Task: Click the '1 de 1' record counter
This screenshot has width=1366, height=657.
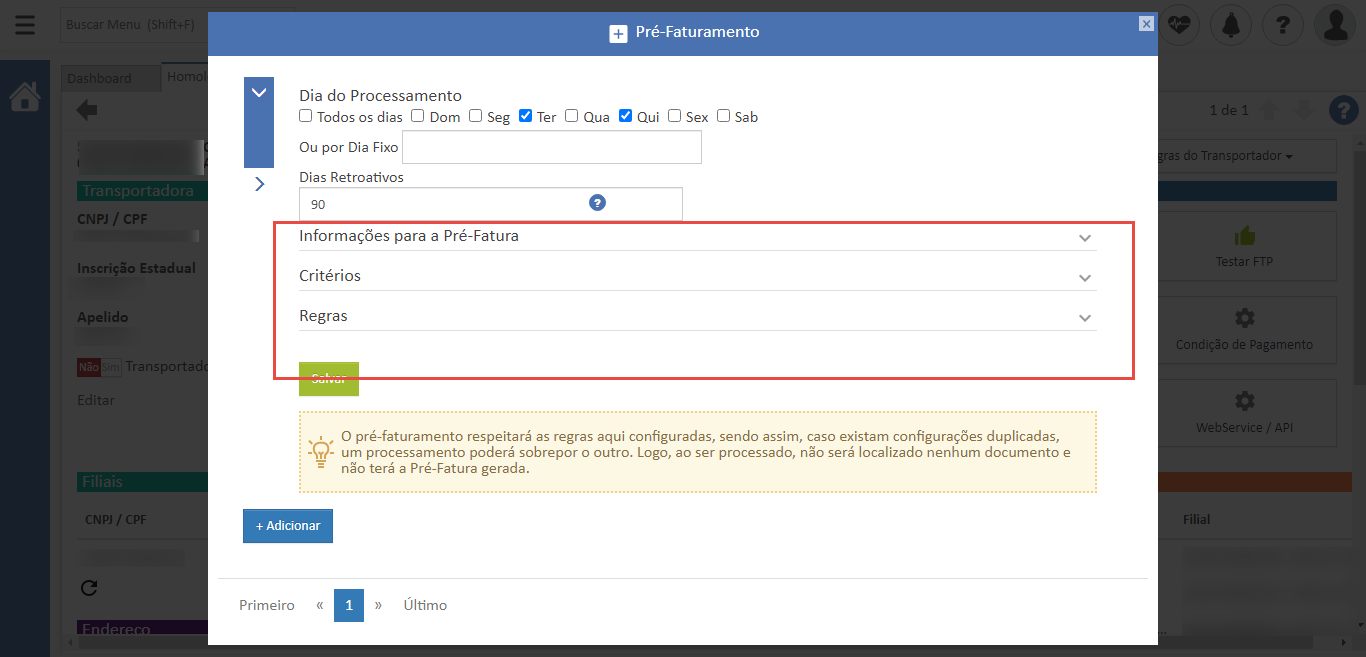Action: click(x=1229, y=110)
